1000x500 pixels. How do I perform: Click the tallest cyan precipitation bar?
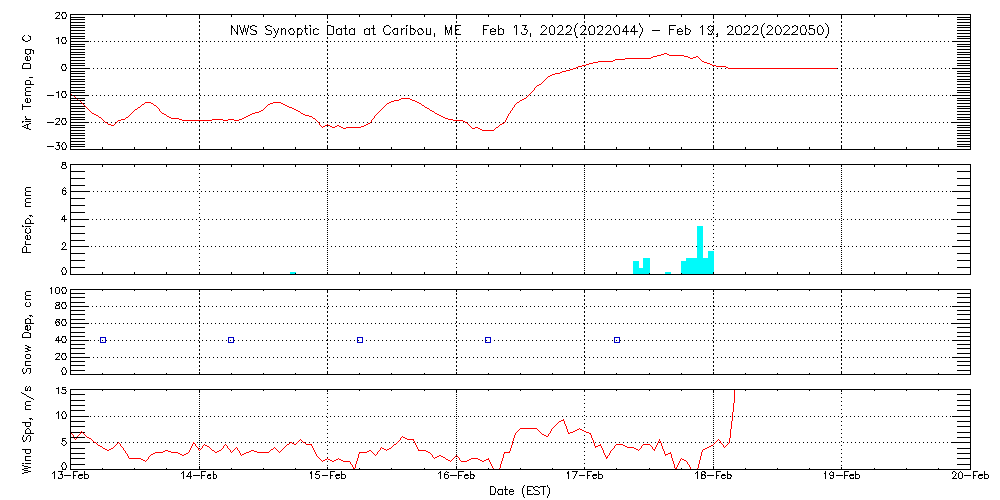click(x=700, y=250)
